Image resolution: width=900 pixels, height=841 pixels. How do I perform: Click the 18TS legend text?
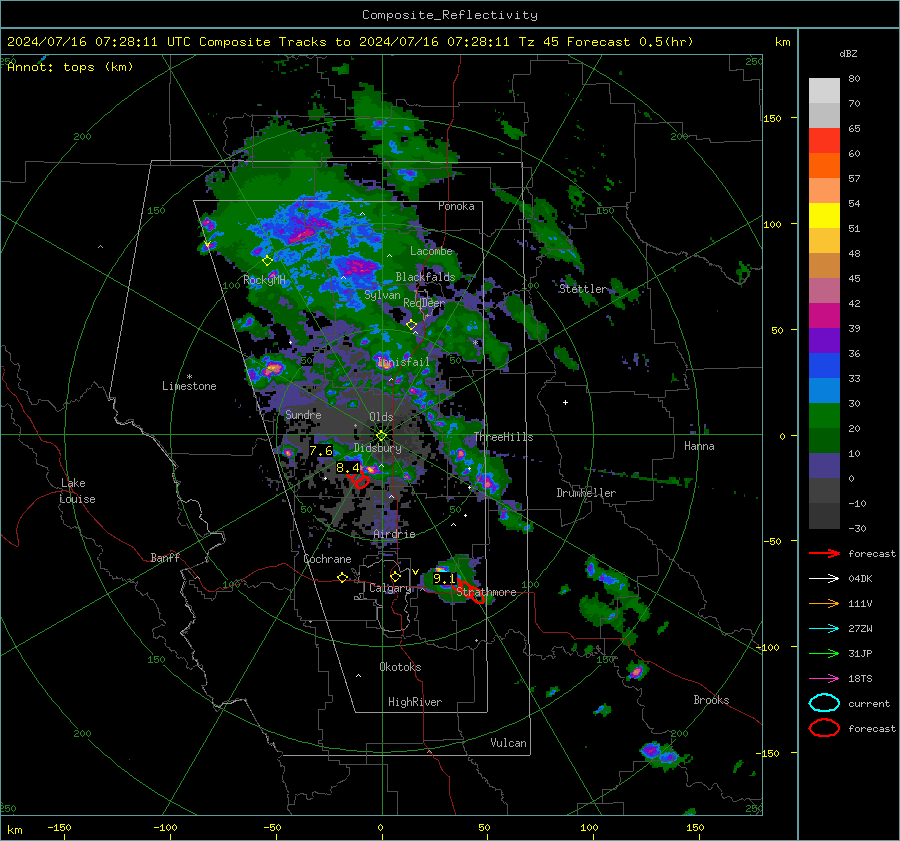pos(860,679)
